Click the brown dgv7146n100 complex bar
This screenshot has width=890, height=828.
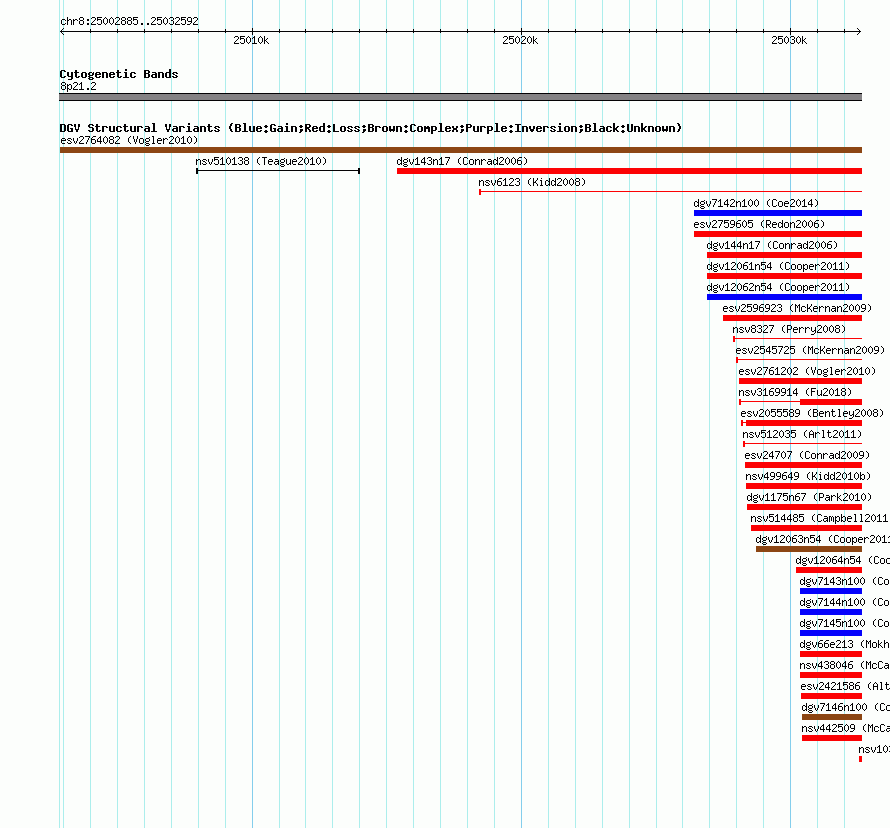(x=832, y=717)
